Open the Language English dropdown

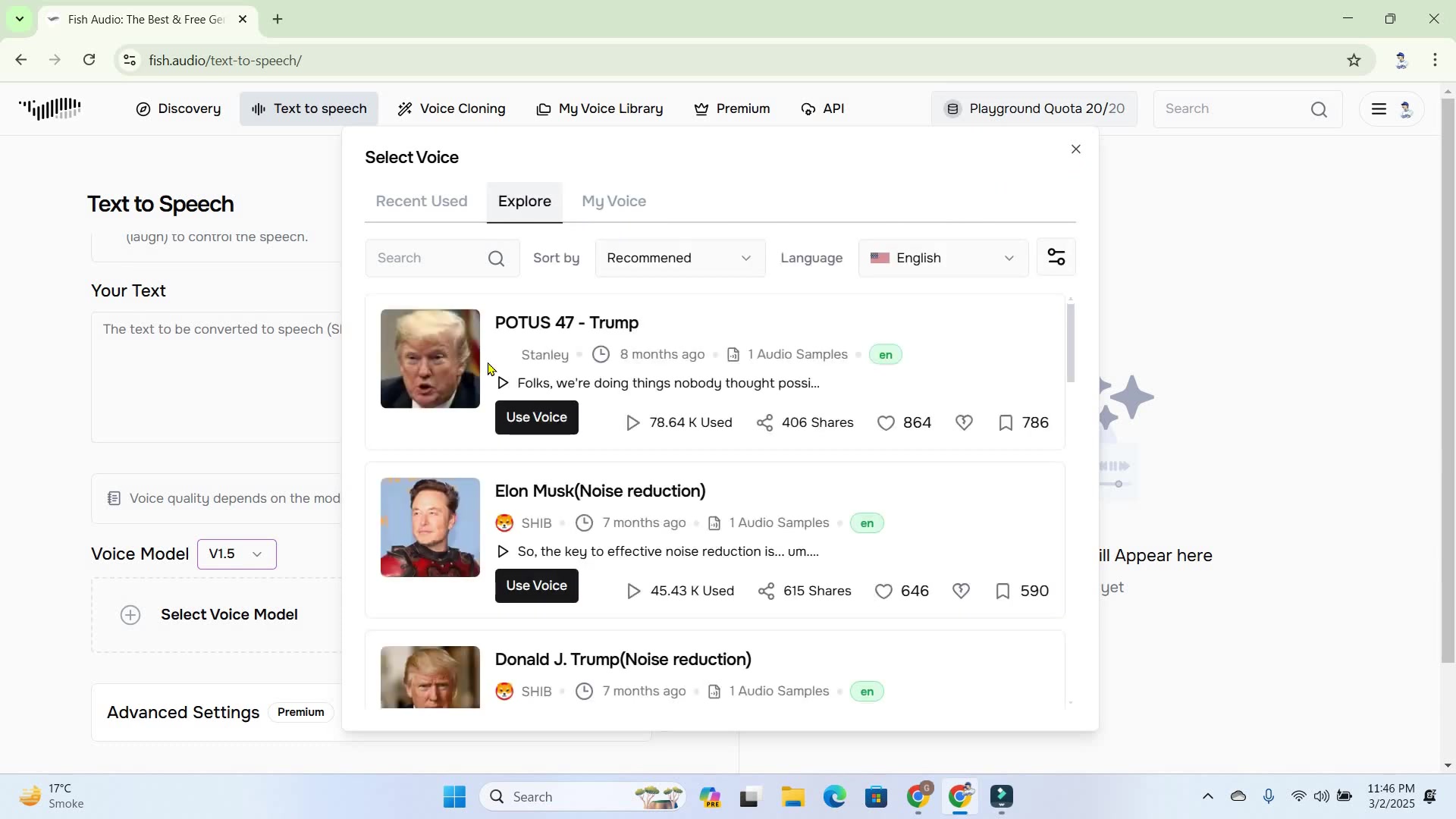click(x=943, y=259)
